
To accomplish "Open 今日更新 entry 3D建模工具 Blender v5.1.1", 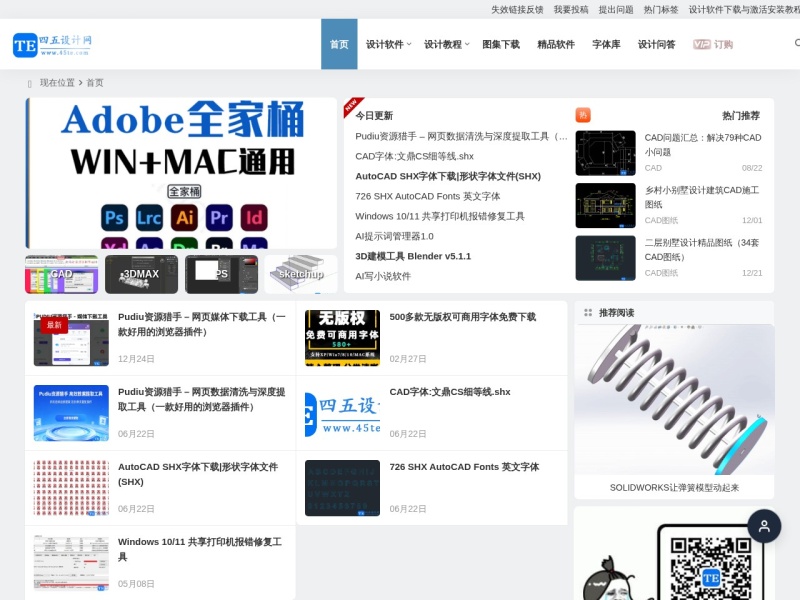I will (x=413, y=256).
